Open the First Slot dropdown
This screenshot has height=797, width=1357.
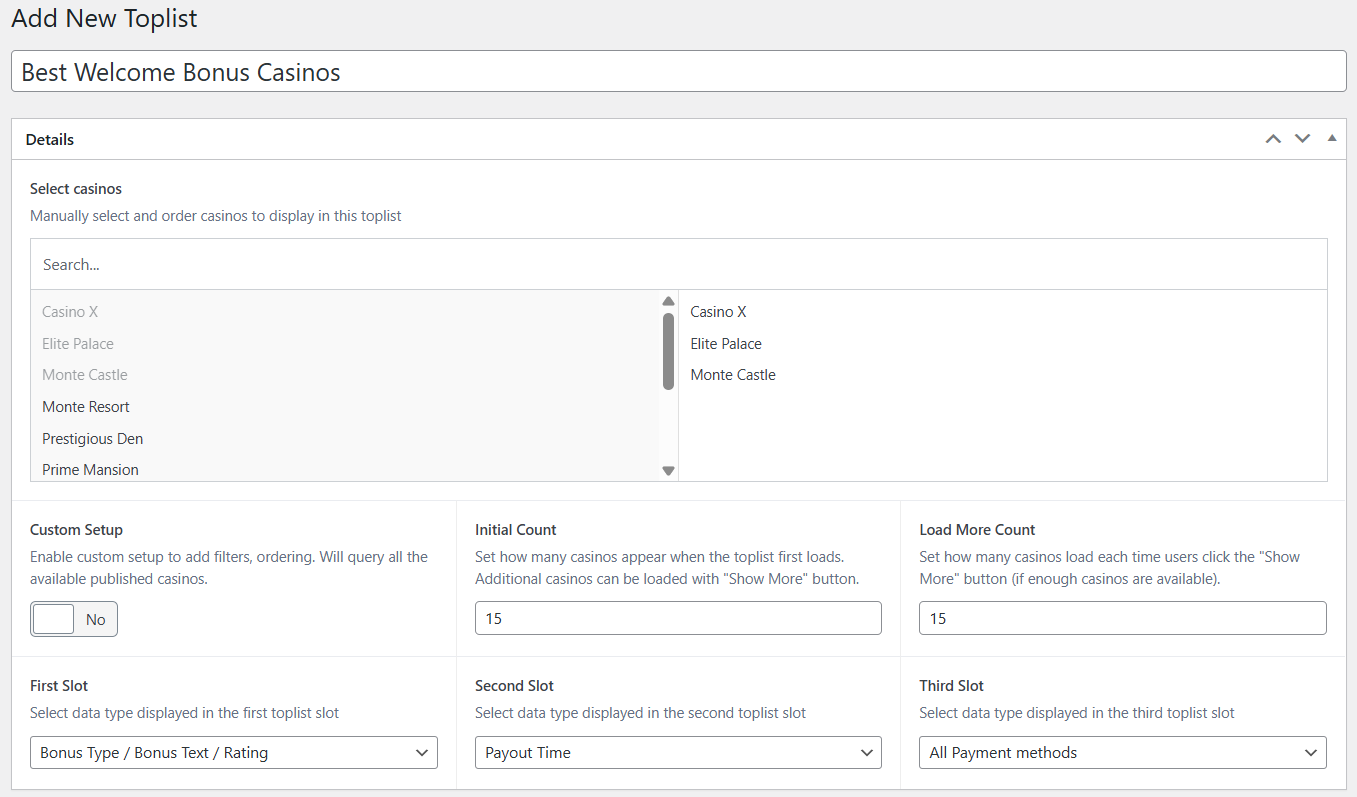pyautogui.click(x=233, y=752)
